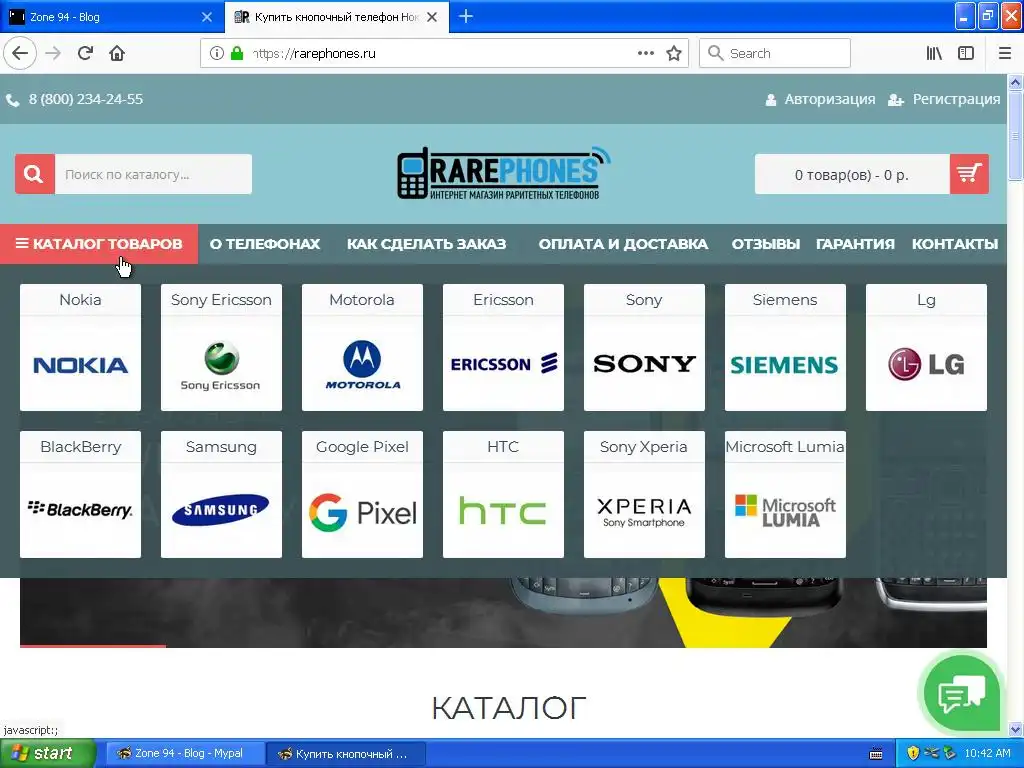Screen dimensions: 1024x768
Task: Open Microsoft Lumia brand logo tile
Action: 785,511
